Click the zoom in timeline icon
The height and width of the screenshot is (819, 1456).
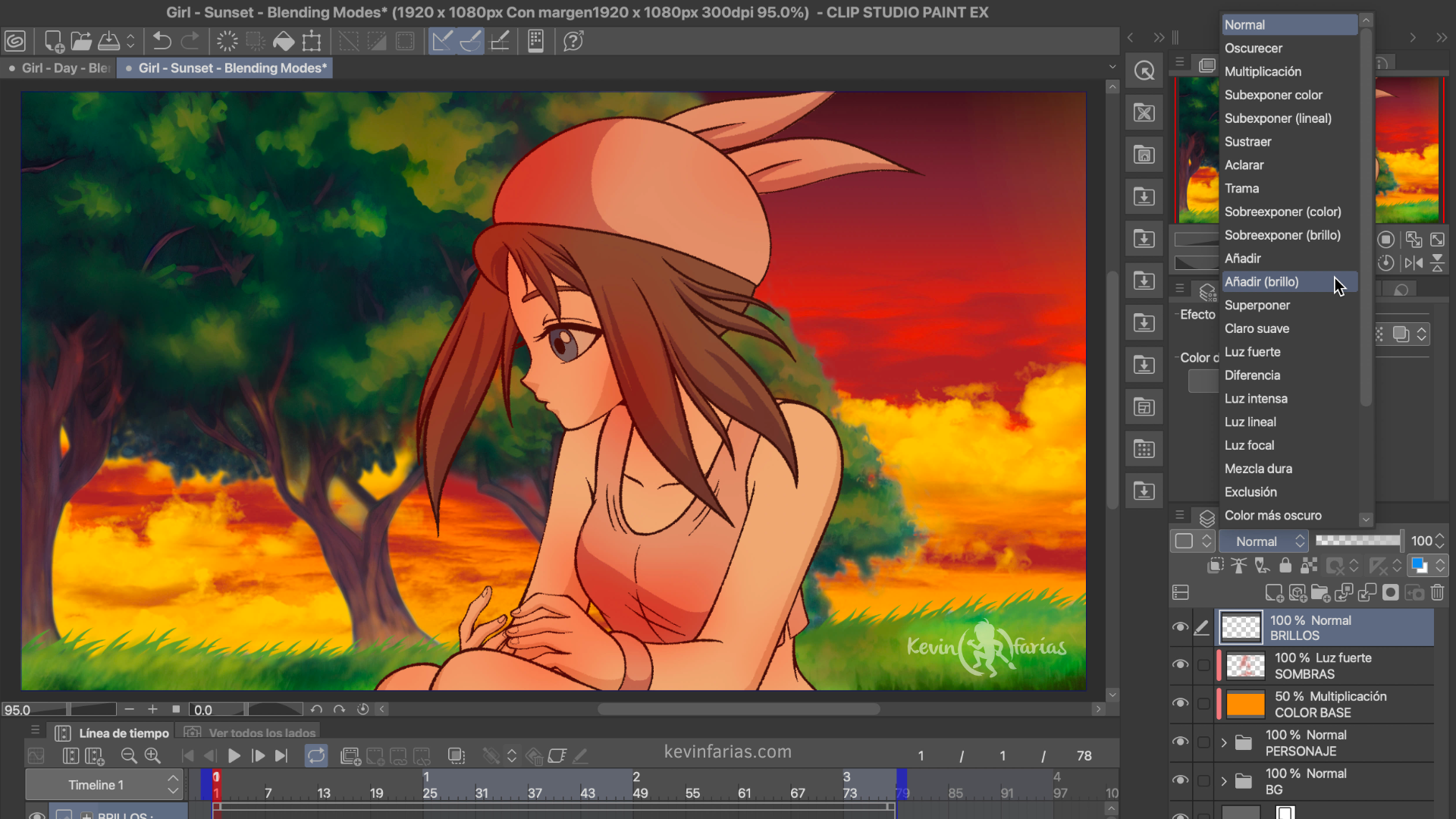point(152,756)
